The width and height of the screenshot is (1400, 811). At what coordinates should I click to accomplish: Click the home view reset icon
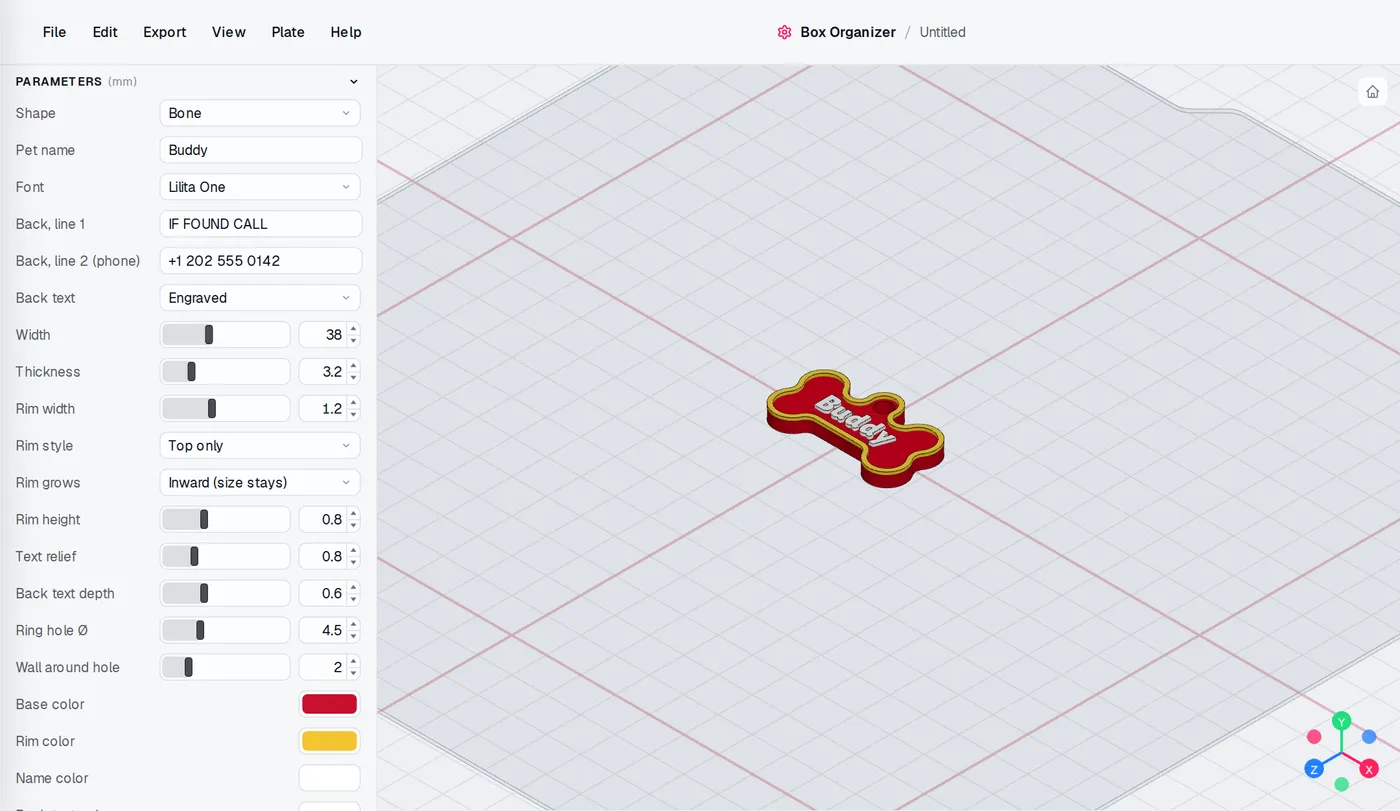1372,92
